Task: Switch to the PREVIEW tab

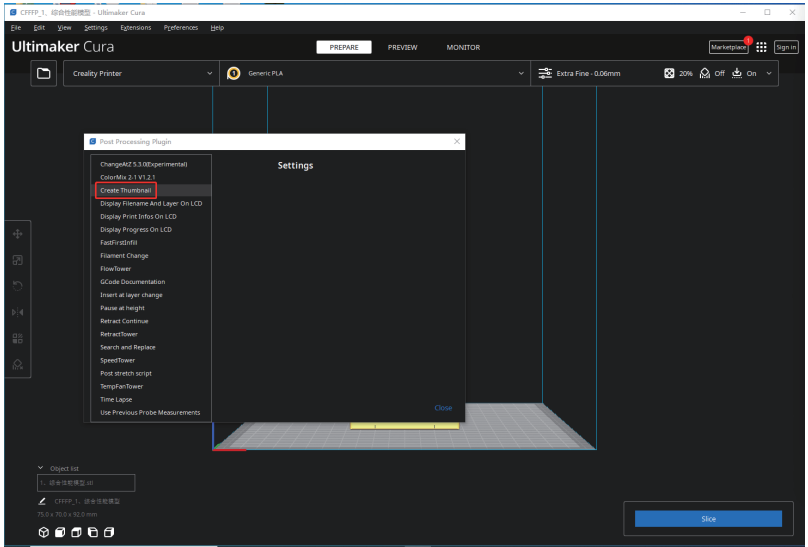Action: point(402,47)
